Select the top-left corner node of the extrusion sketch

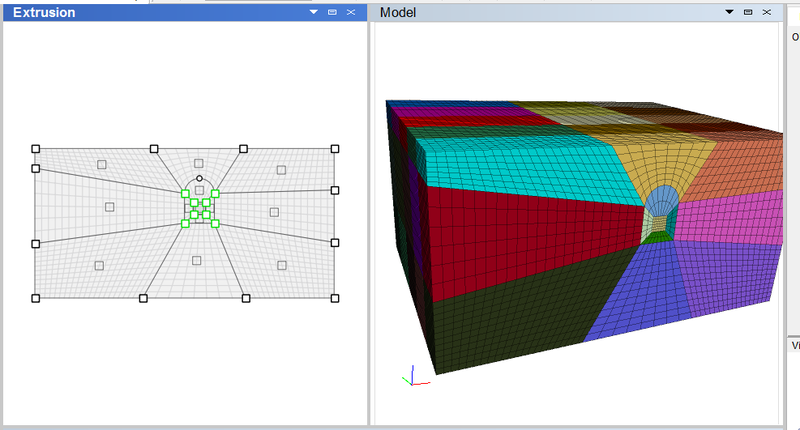35,148
